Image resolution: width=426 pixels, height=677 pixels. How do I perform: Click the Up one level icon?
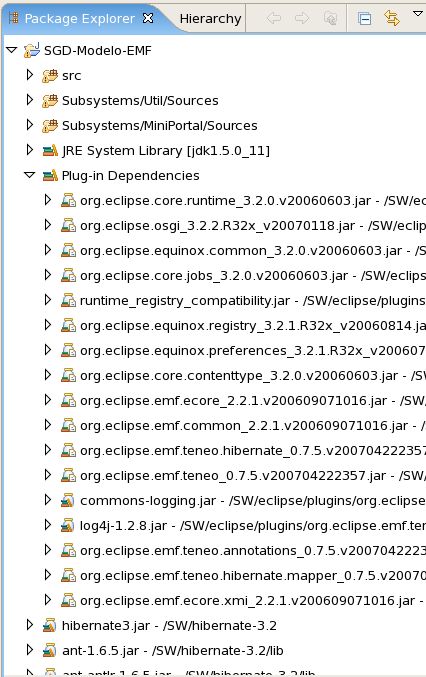point(330,18)
